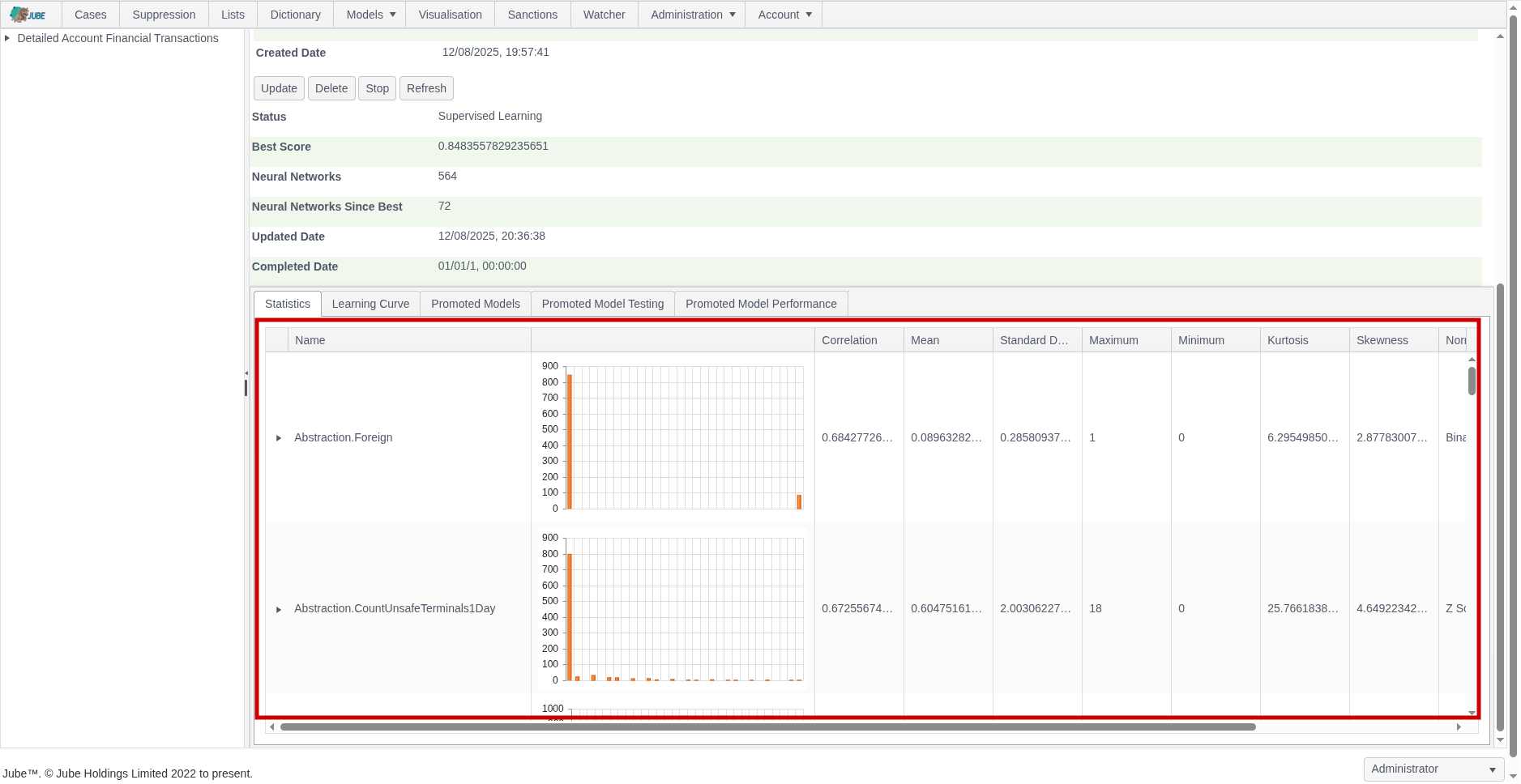Open the Watcher page

(x=605, y=15)
